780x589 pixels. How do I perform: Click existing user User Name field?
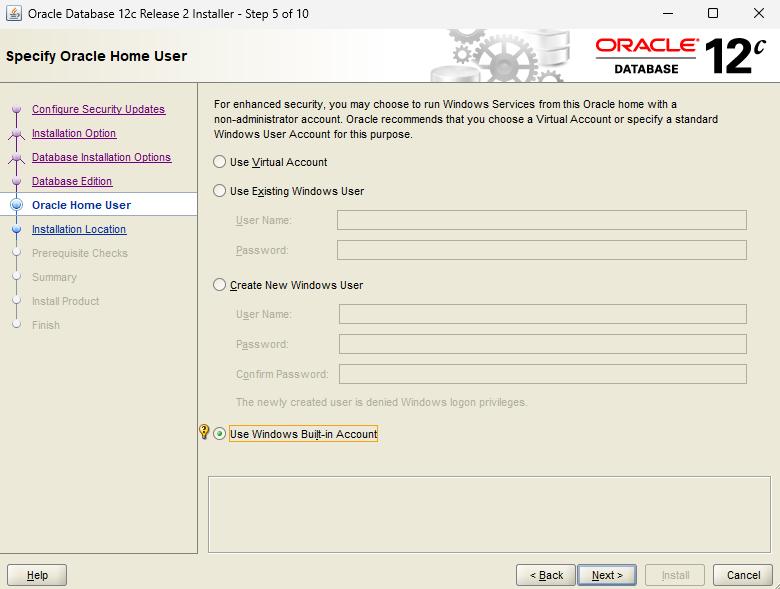[542, 220]
